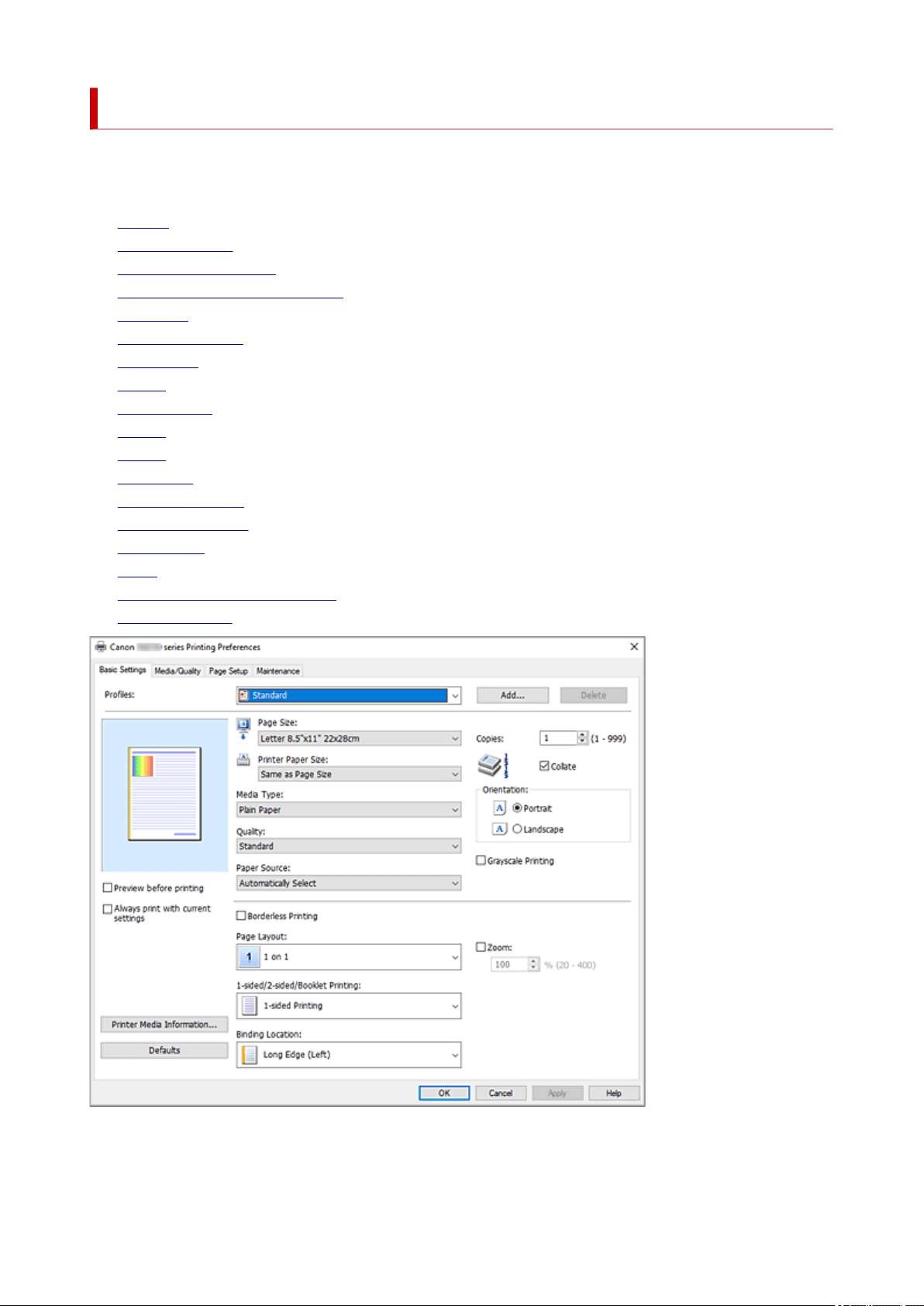924x1306 pixels.
Task: Click the Zoom percentage spinner arrows
Action: pyautogui.click(x=533, y=964)
